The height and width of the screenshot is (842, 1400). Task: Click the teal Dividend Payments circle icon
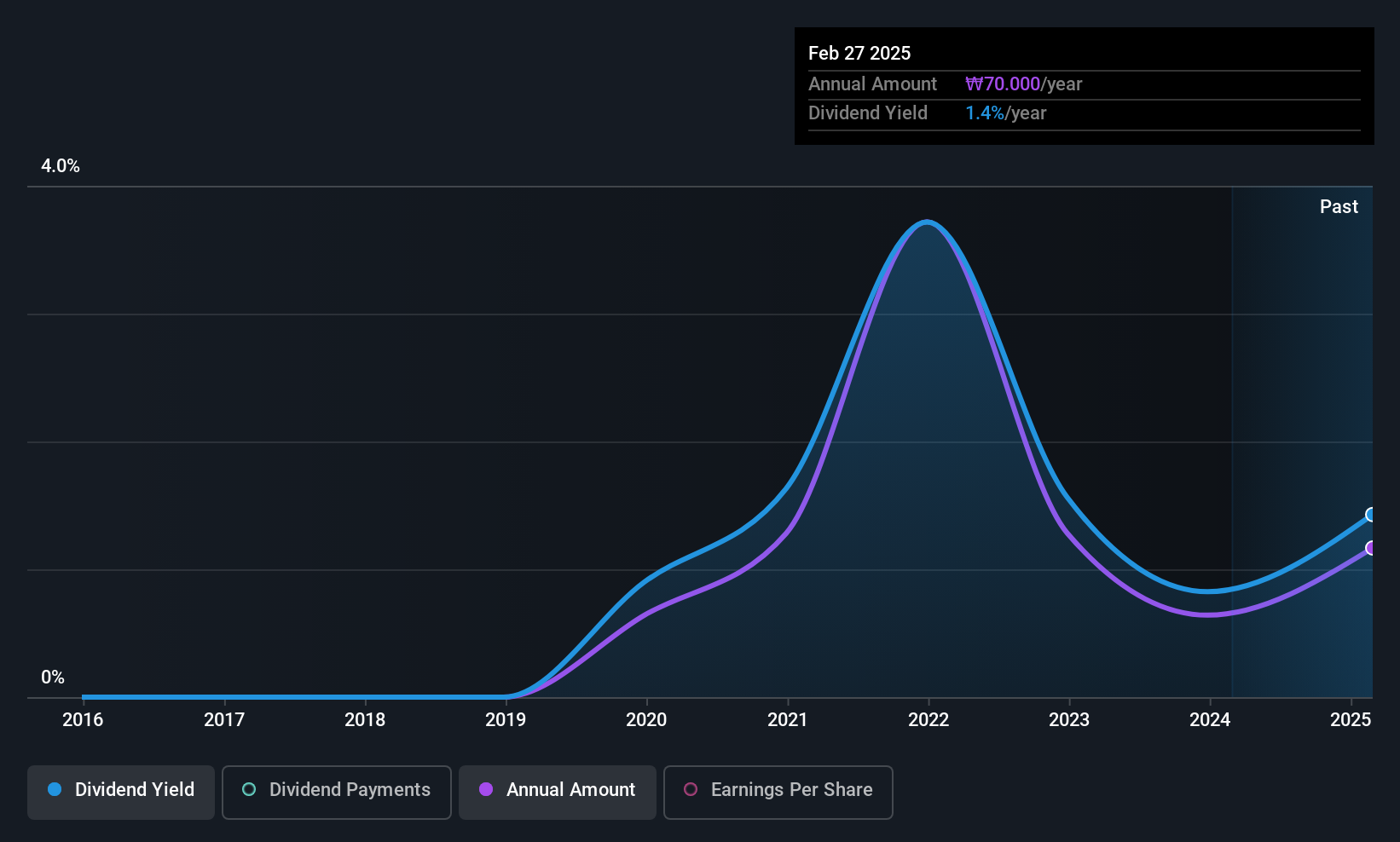(249, 789)
